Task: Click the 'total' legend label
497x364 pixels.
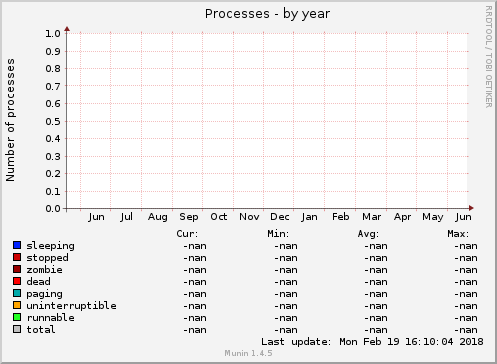Action: [41, 330]
